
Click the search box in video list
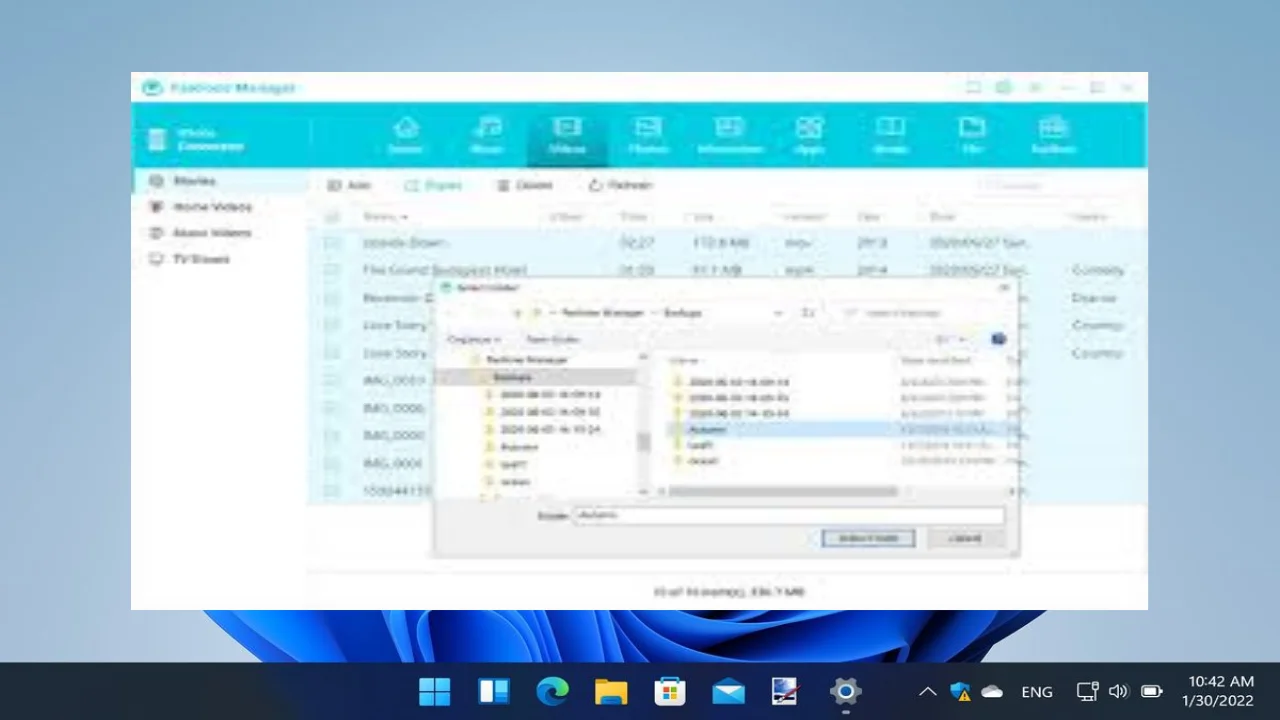tap(1050, 185)
